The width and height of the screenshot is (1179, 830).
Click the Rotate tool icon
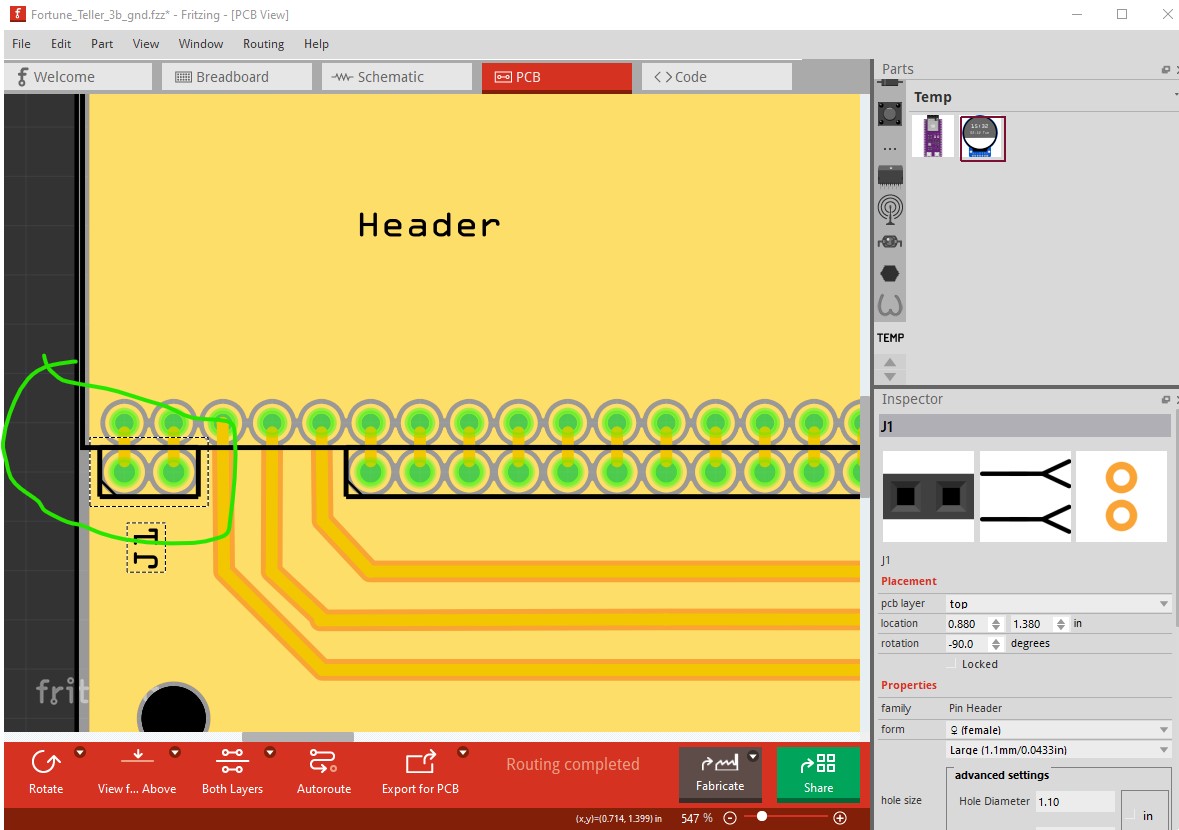45,763
